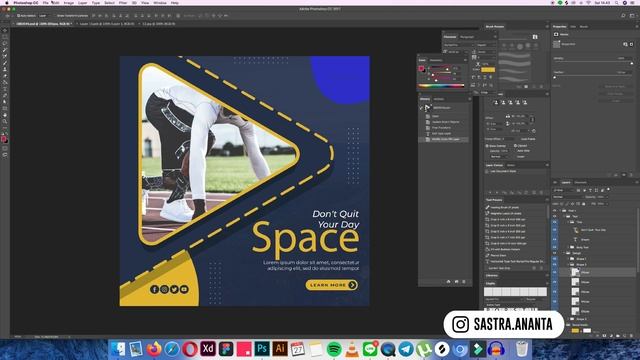This screenshot has height=360, width=640.
Task: Add vector mask in Properties panel
Action: tap(631, 44)
